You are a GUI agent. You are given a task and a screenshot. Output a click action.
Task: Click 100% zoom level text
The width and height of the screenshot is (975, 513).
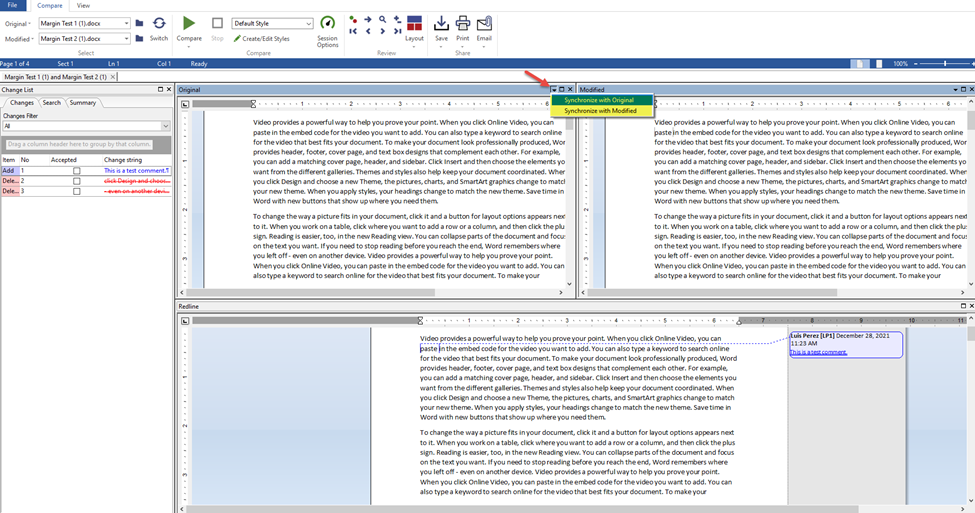(x=900, y=63)
